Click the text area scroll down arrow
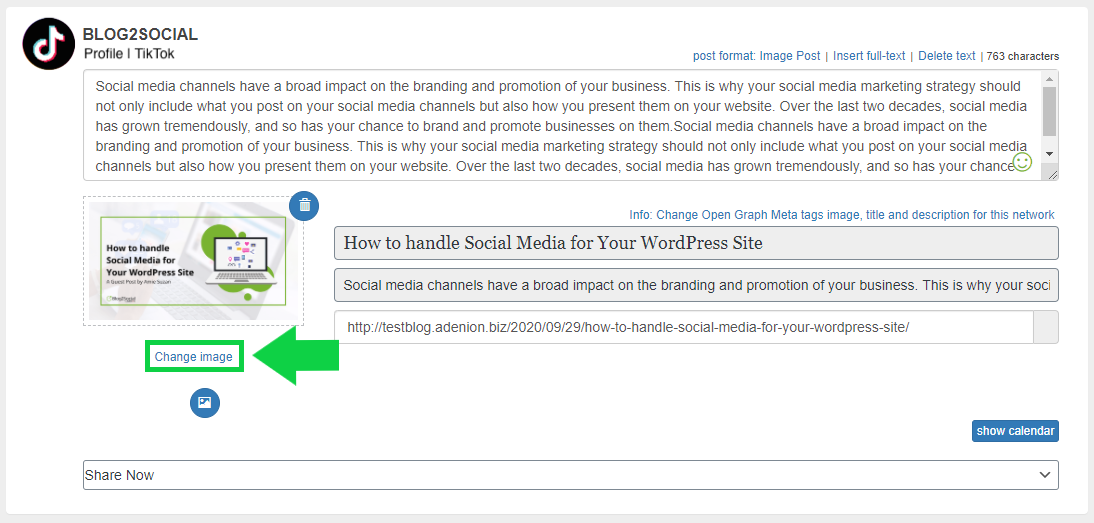 point(1049,154)
